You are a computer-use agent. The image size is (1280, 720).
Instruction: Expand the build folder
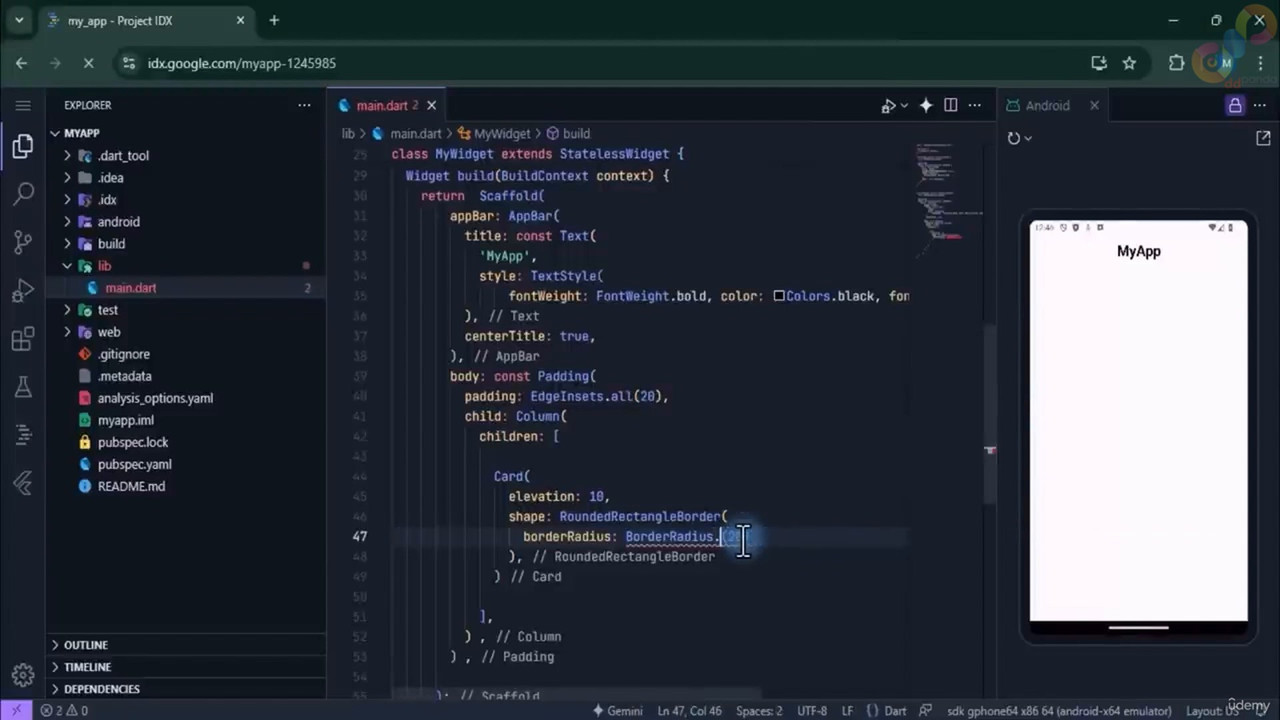point(67,244)
